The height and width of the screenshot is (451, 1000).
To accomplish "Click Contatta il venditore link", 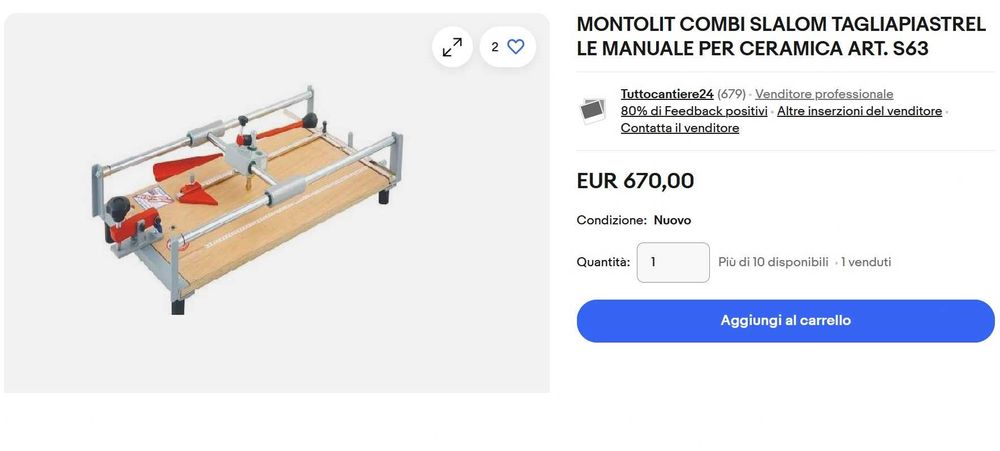I will tap(679, 128).
